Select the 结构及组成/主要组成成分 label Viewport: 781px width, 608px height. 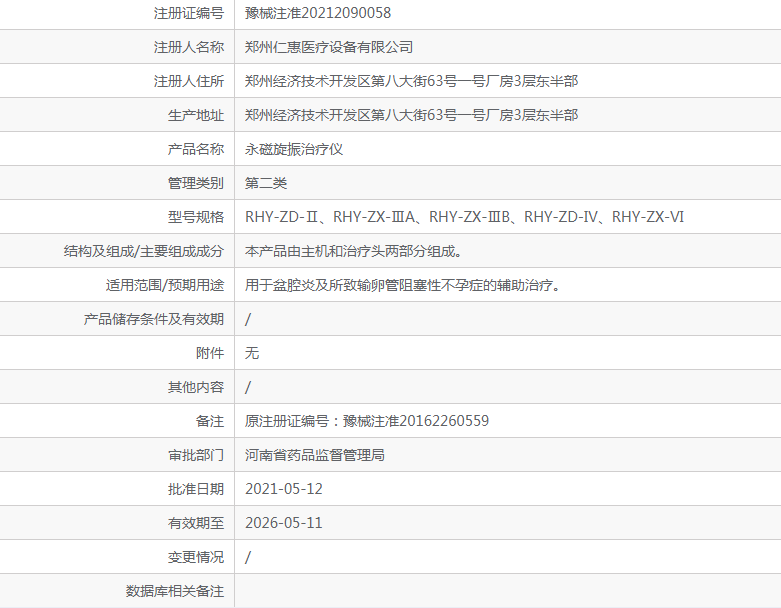click(143, 251)
